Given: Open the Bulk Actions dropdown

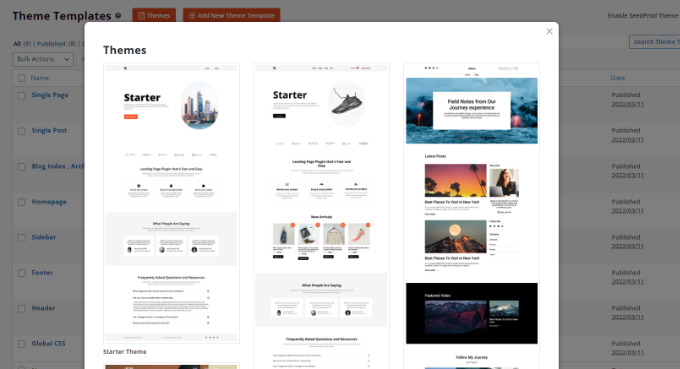Looking at the screenshot, I should 43,59.
